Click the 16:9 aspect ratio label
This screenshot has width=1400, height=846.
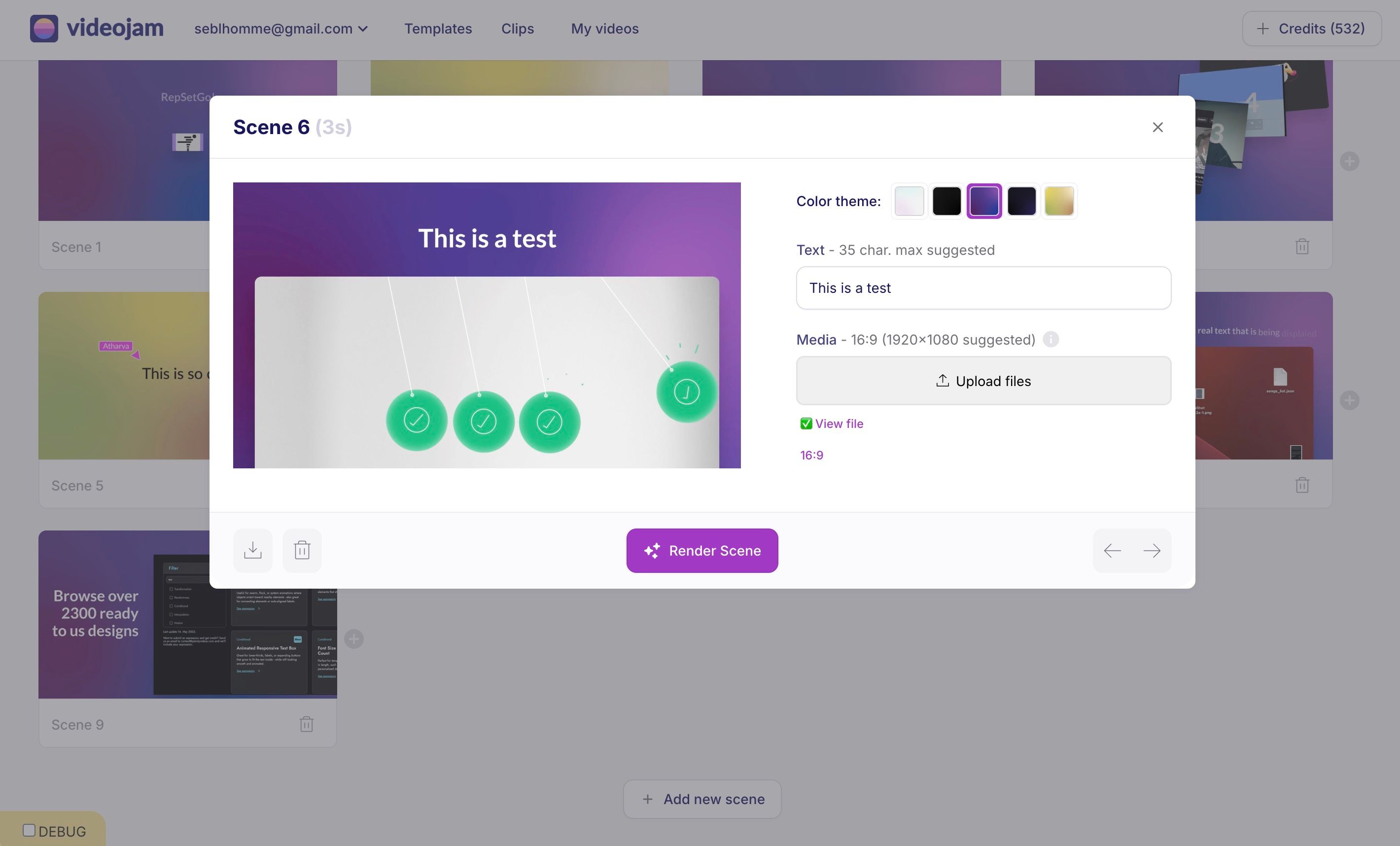(x=811, y=455)
